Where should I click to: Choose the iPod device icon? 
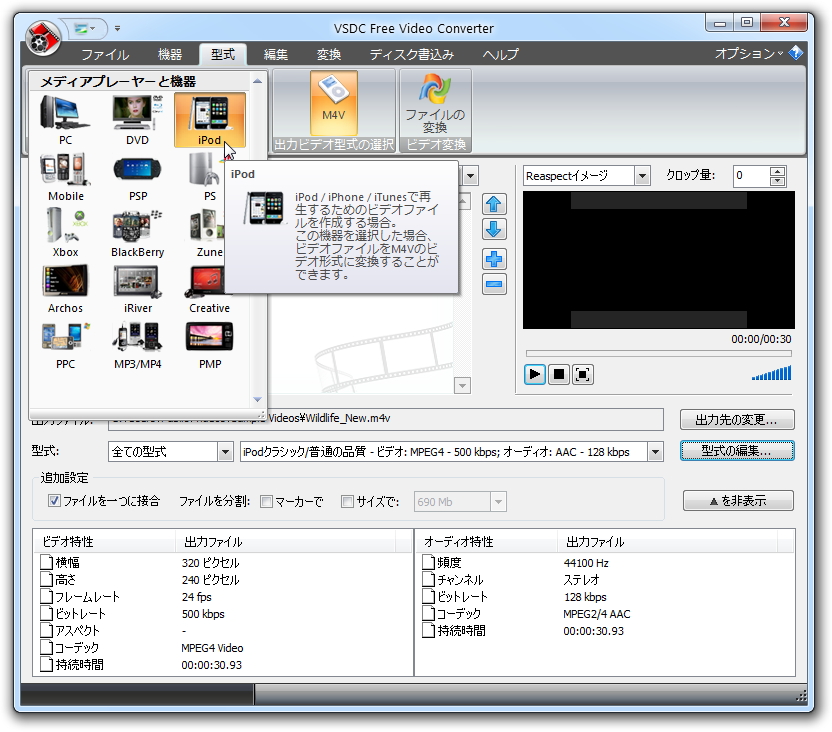[210, 120]
